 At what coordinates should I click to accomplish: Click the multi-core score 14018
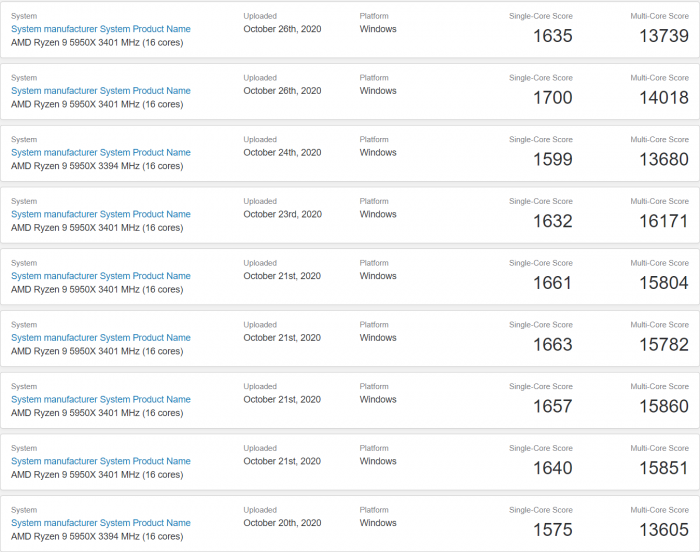(663, 98)
